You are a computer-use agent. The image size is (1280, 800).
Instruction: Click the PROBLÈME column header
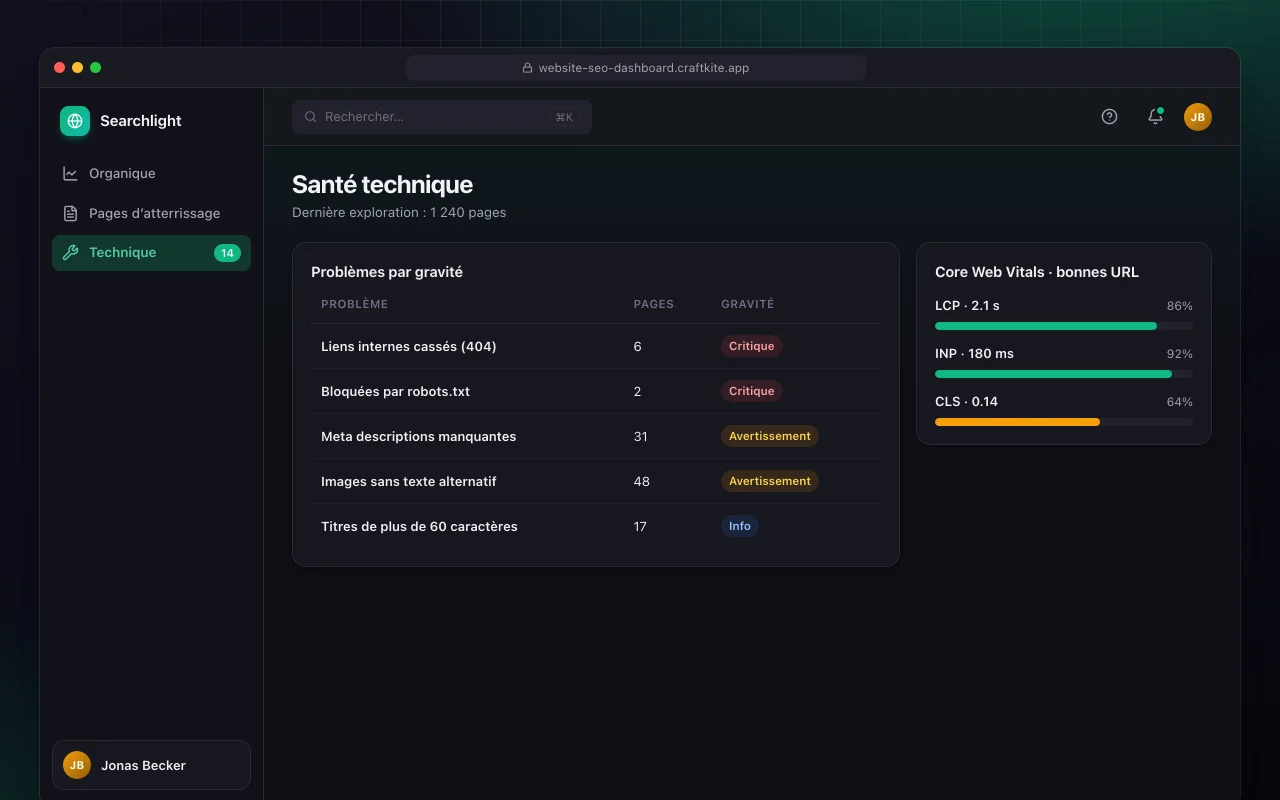pyautogui.click(x=354, y=304)
